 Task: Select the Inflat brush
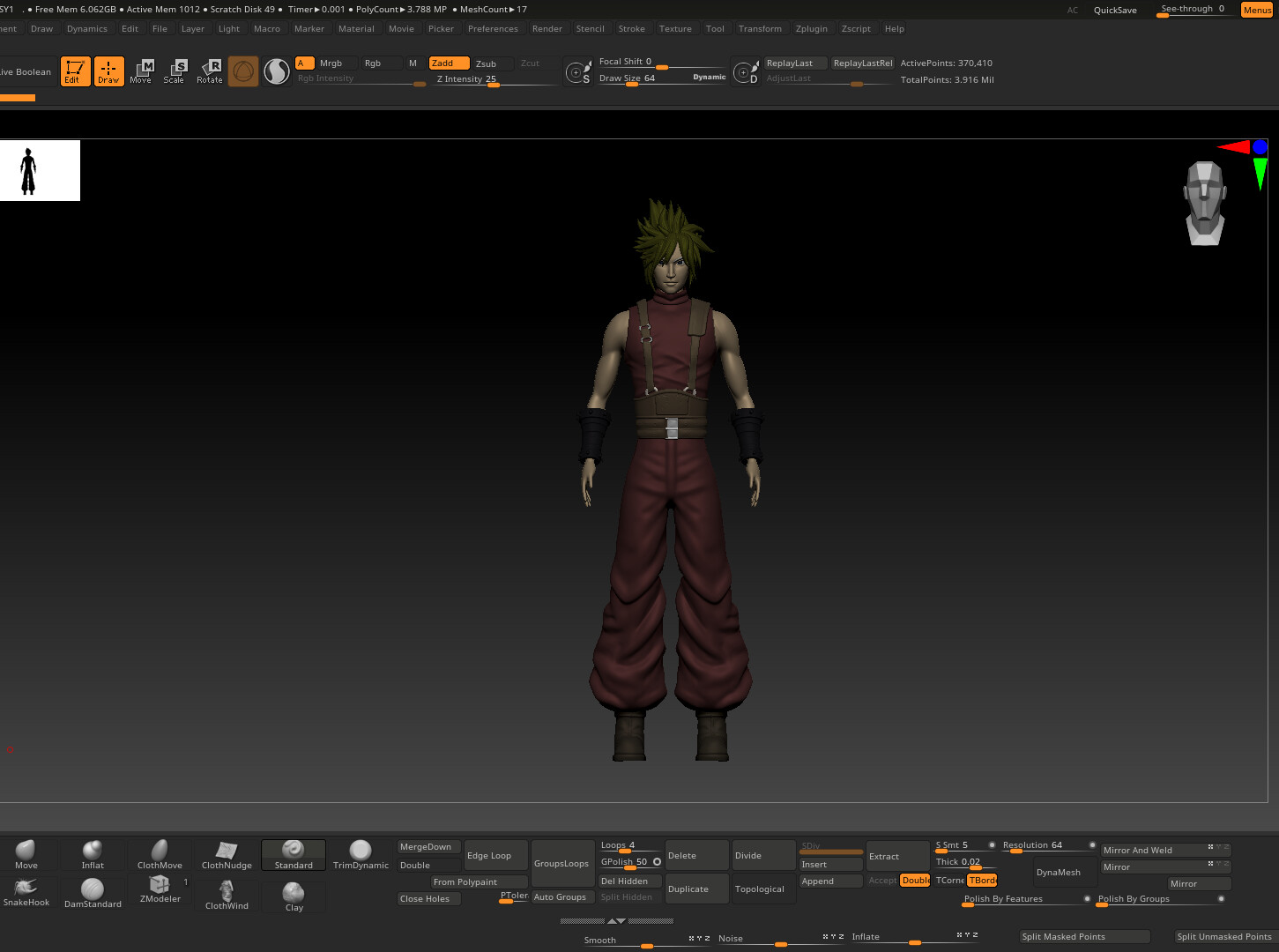pyautogui.click(x=93, y=854)
